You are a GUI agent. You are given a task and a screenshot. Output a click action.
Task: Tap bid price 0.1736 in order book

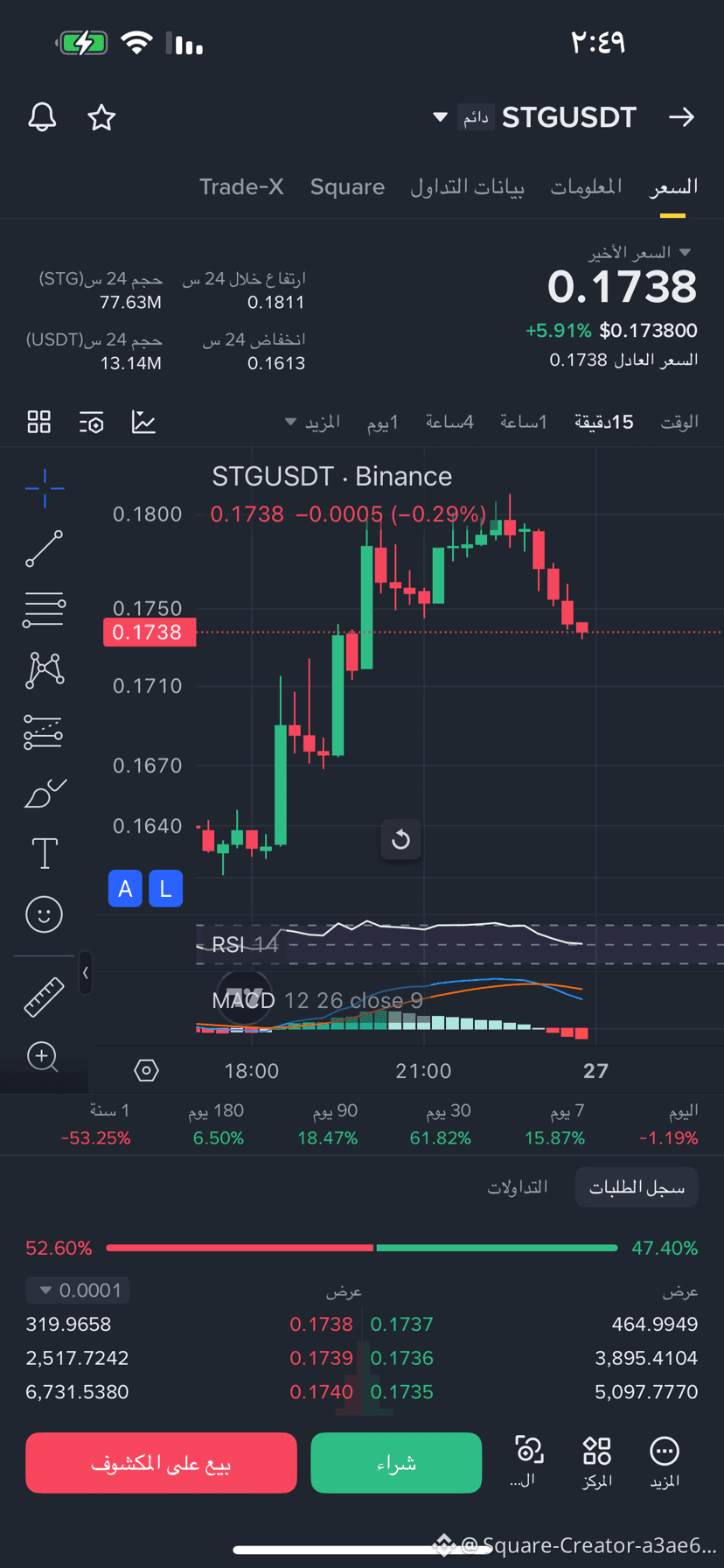point(402,1358)
